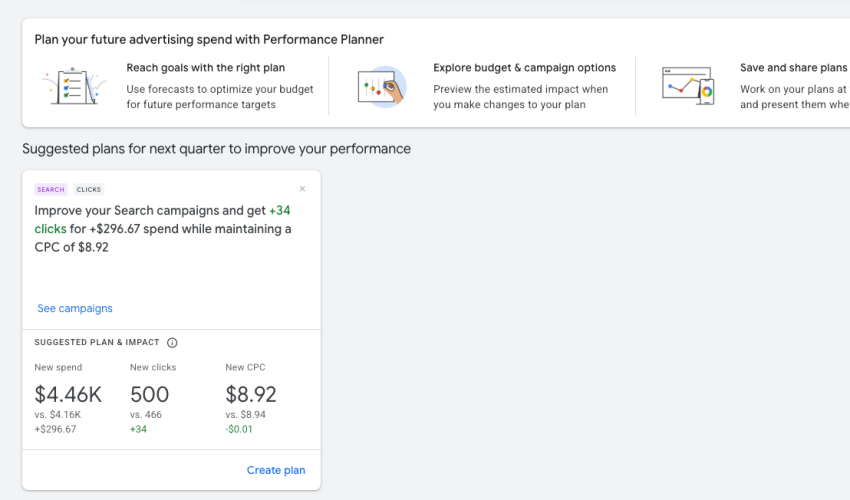850x500 pixels.
Task: Click the $4.46K New spend value
Action: click(68, 394)
